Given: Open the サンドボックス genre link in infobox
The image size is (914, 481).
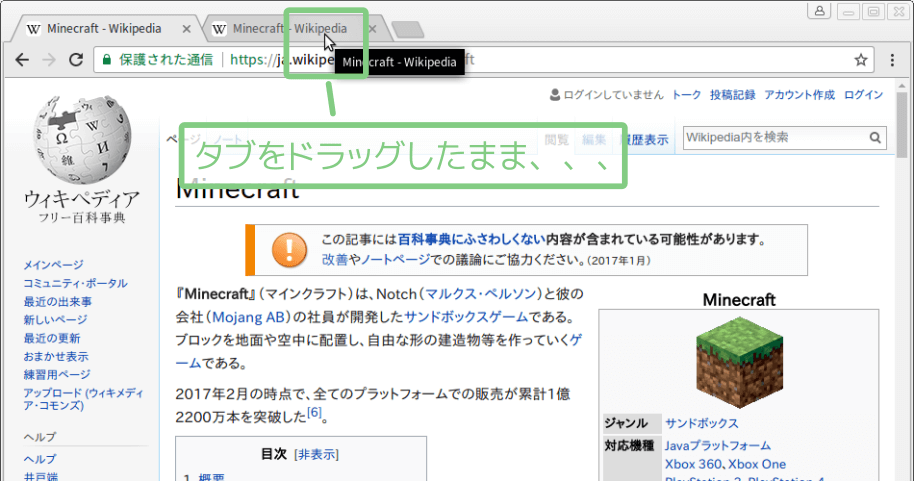Looking at the screenshot, I should click(x=701, y=423).
